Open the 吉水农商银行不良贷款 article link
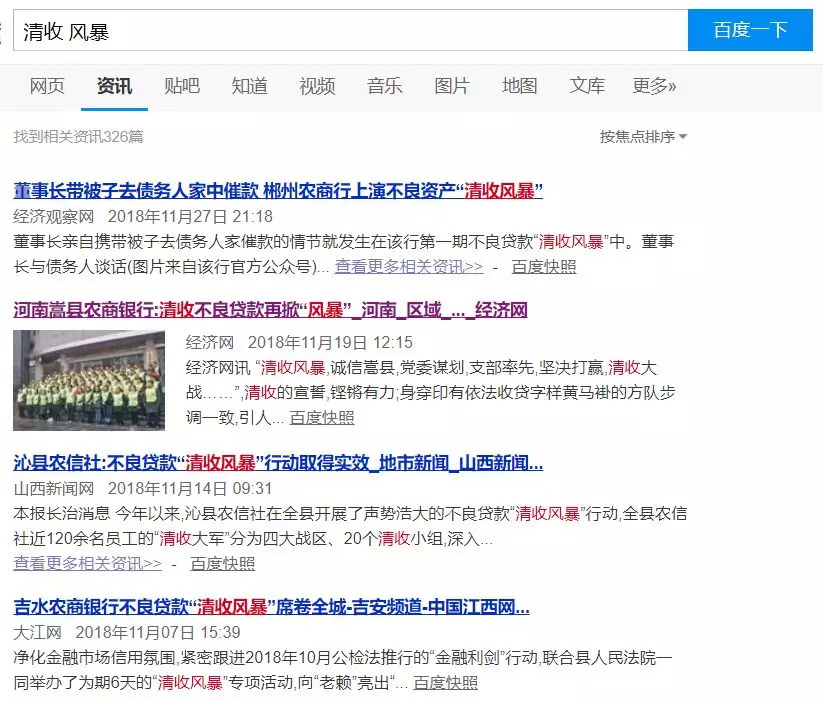The width and height of the screenshot is (823, 703). tap(271, 607)
